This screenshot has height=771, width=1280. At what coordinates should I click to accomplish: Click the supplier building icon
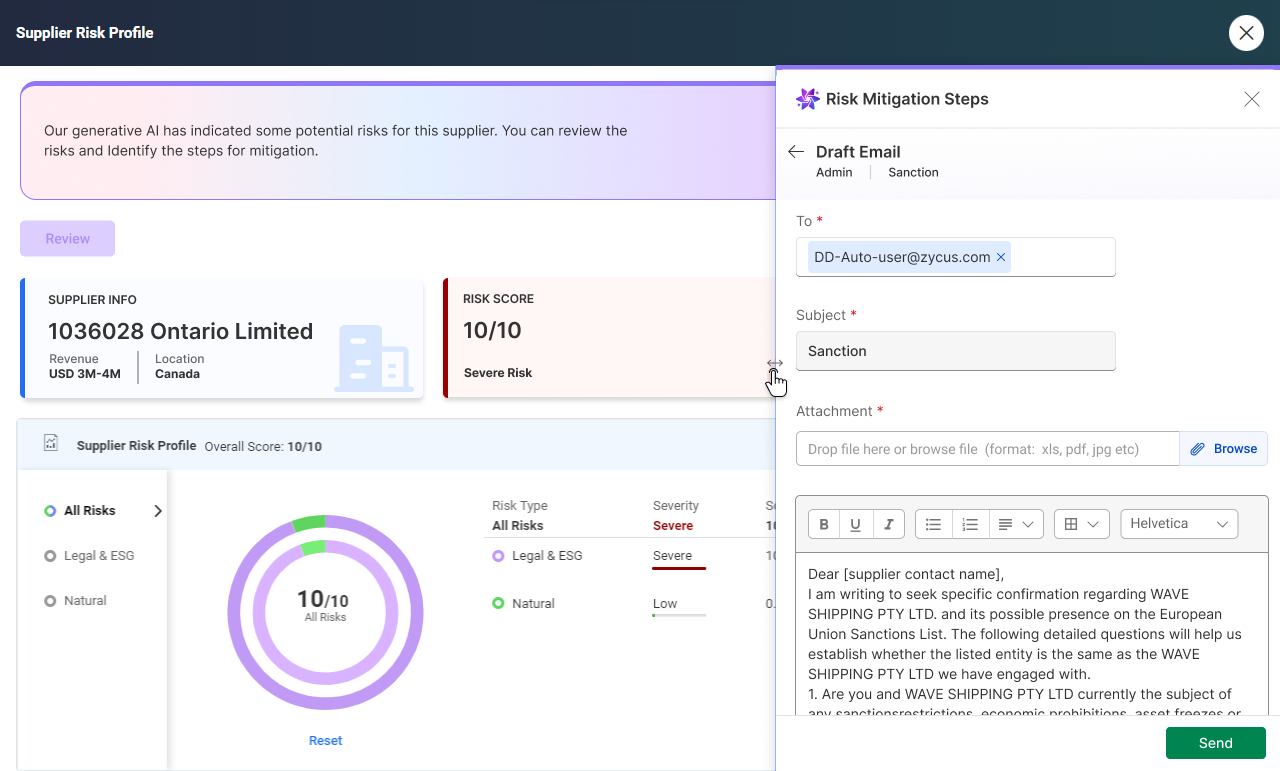click(374, 357)
